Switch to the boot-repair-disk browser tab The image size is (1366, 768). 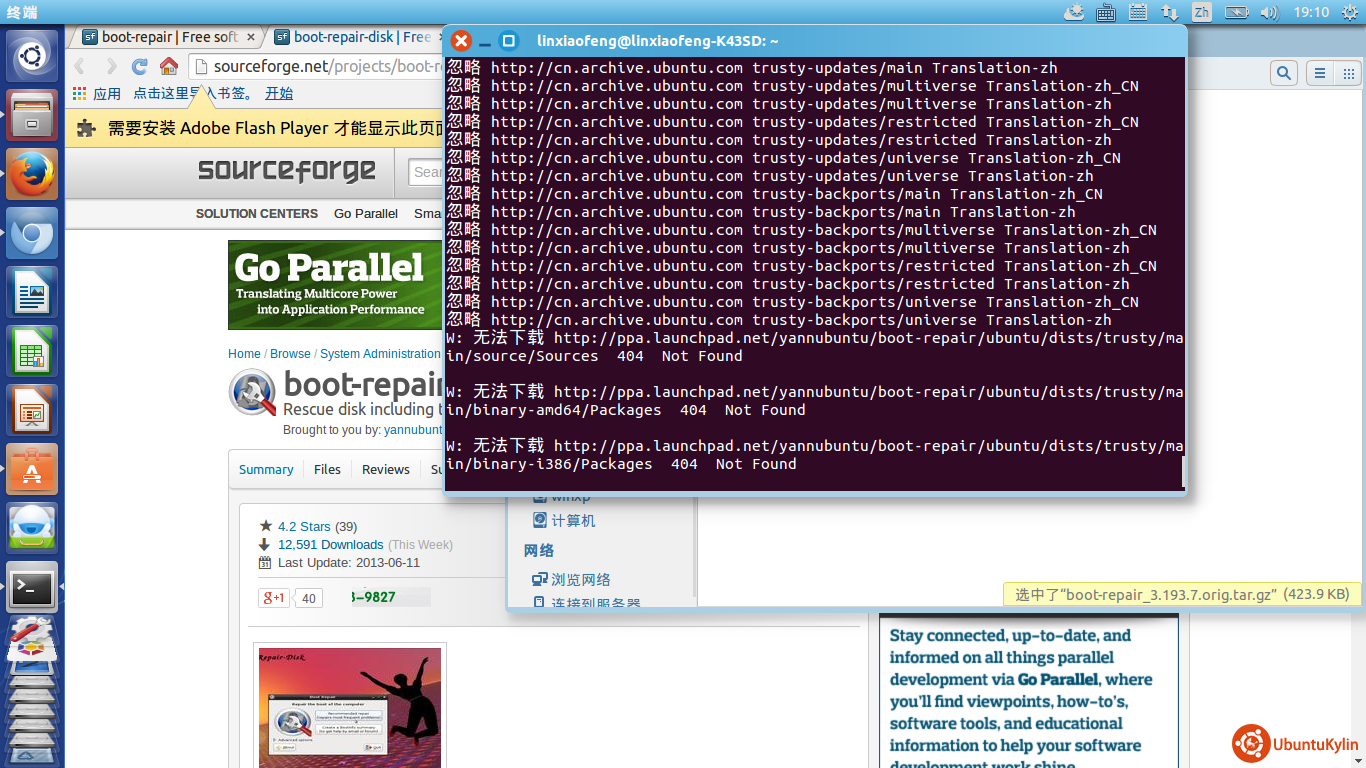[x=355, y=37]
